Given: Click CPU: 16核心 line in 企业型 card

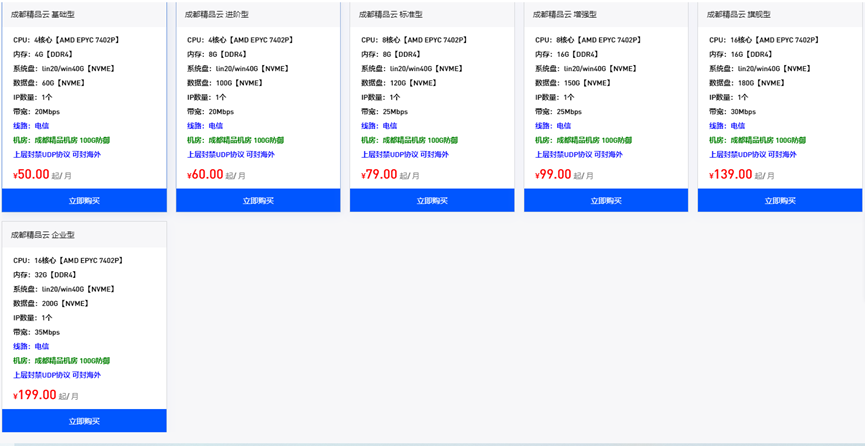Looking at the screenshot, I should click(x=68, y=261).
